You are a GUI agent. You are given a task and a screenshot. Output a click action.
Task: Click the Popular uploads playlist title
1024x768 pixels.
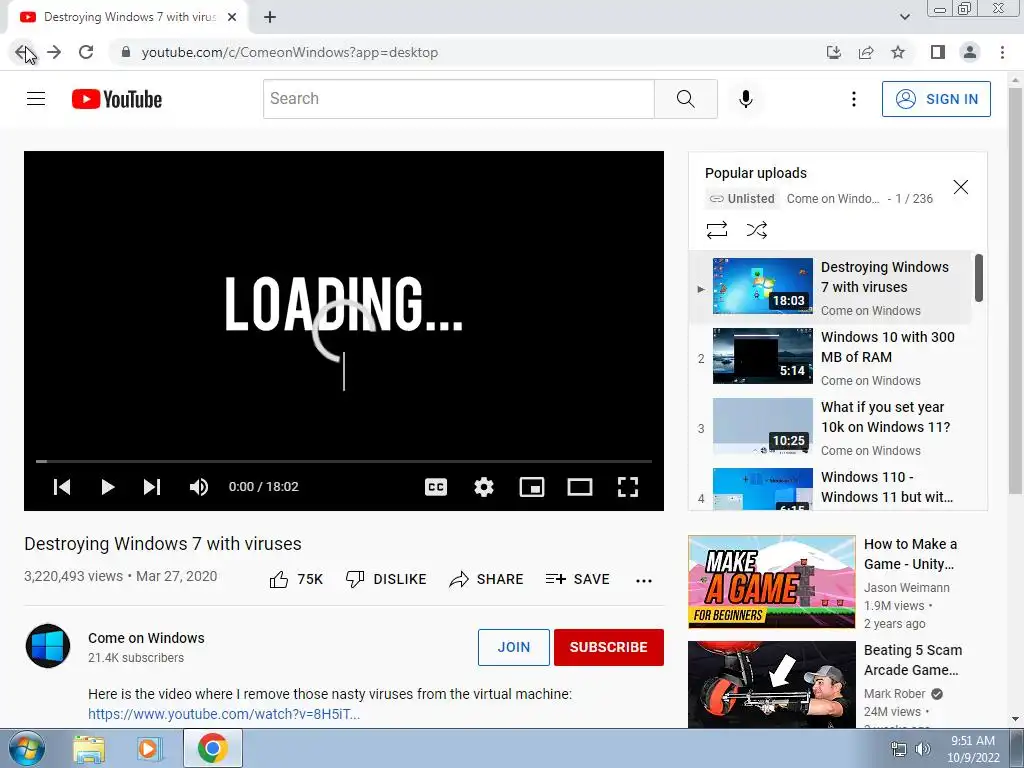tap(756, 173)
